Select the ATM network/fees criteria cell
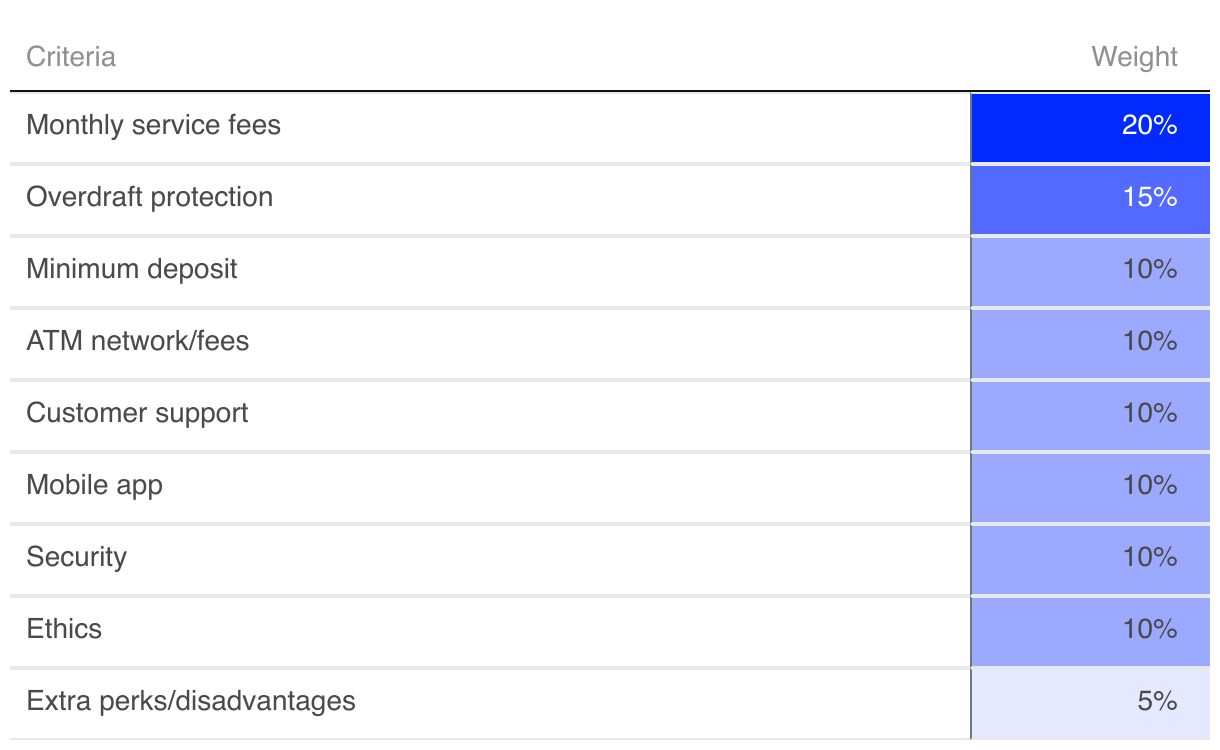This screenshot has width=1220, height=750. pos(138,342)
